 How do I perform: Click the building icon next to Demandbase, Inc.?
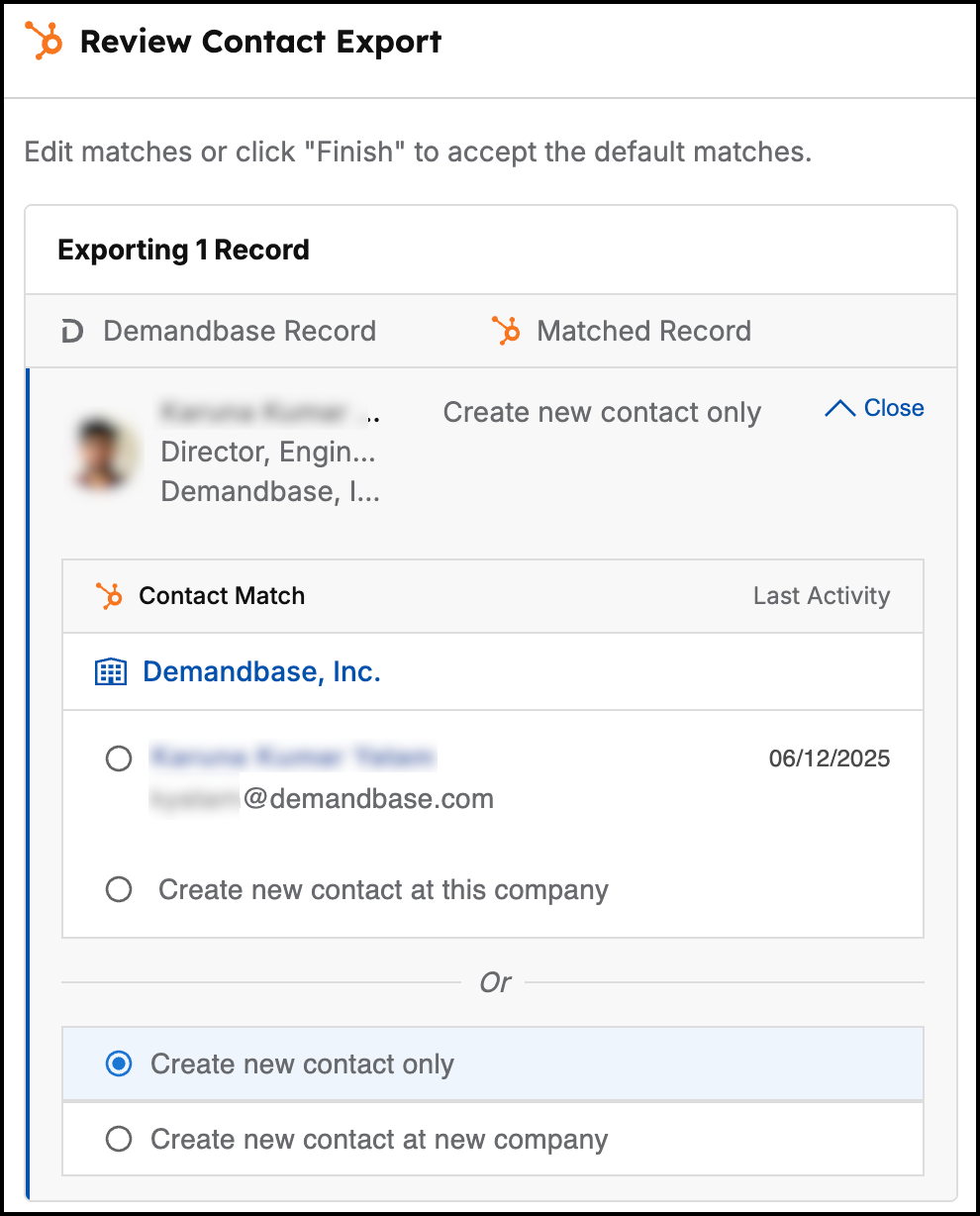[111, 672]
